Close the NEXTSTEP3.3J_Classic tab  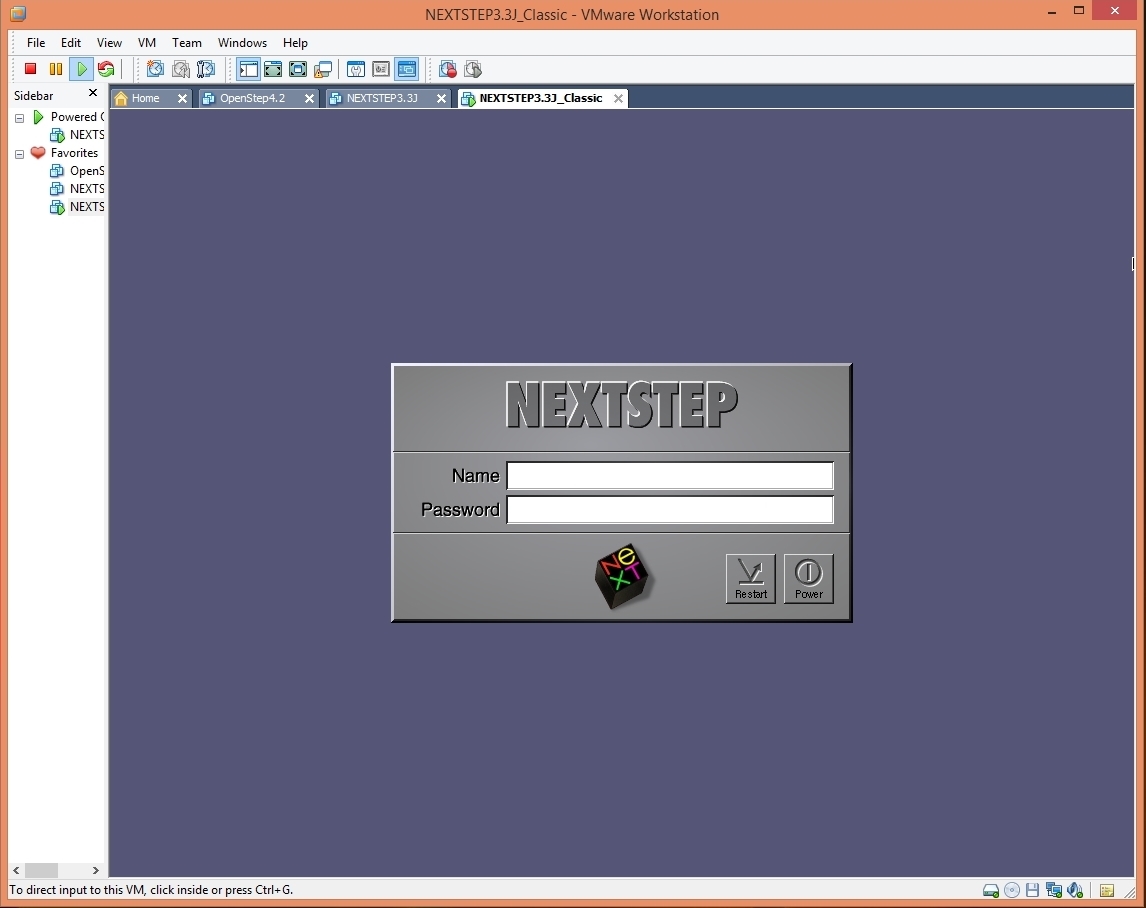pyautogui.click(x=618, y=98)
